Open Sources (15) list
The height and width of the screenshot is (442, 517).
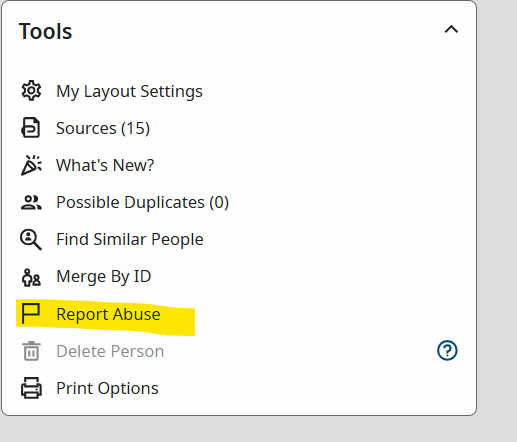(103, 128)
